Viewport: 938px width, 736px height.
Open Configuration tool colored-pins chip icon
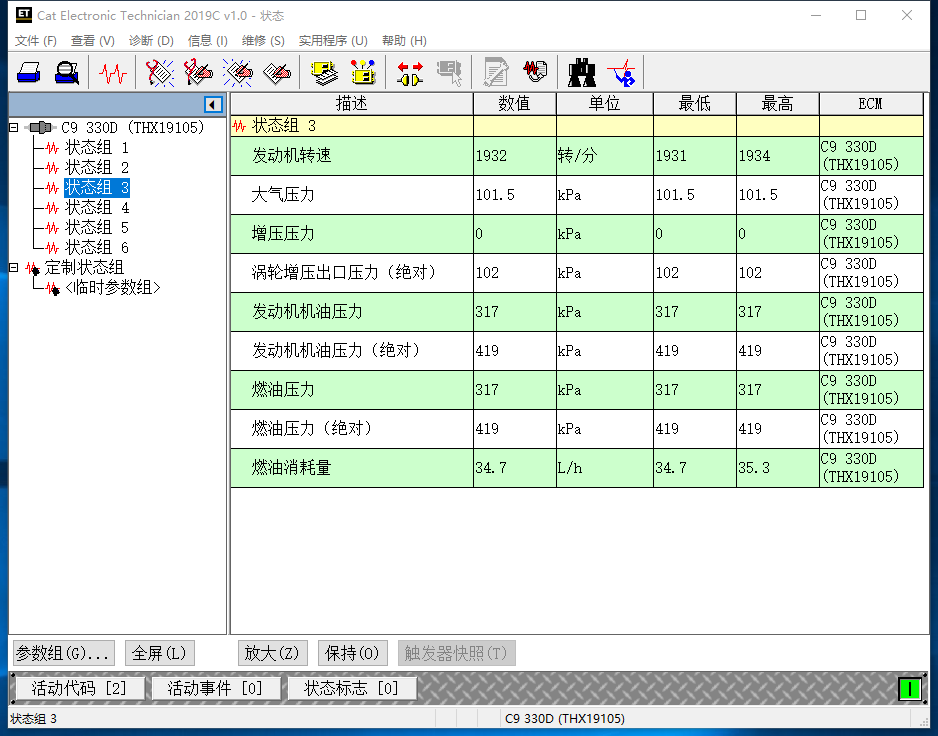coord(363,72)
